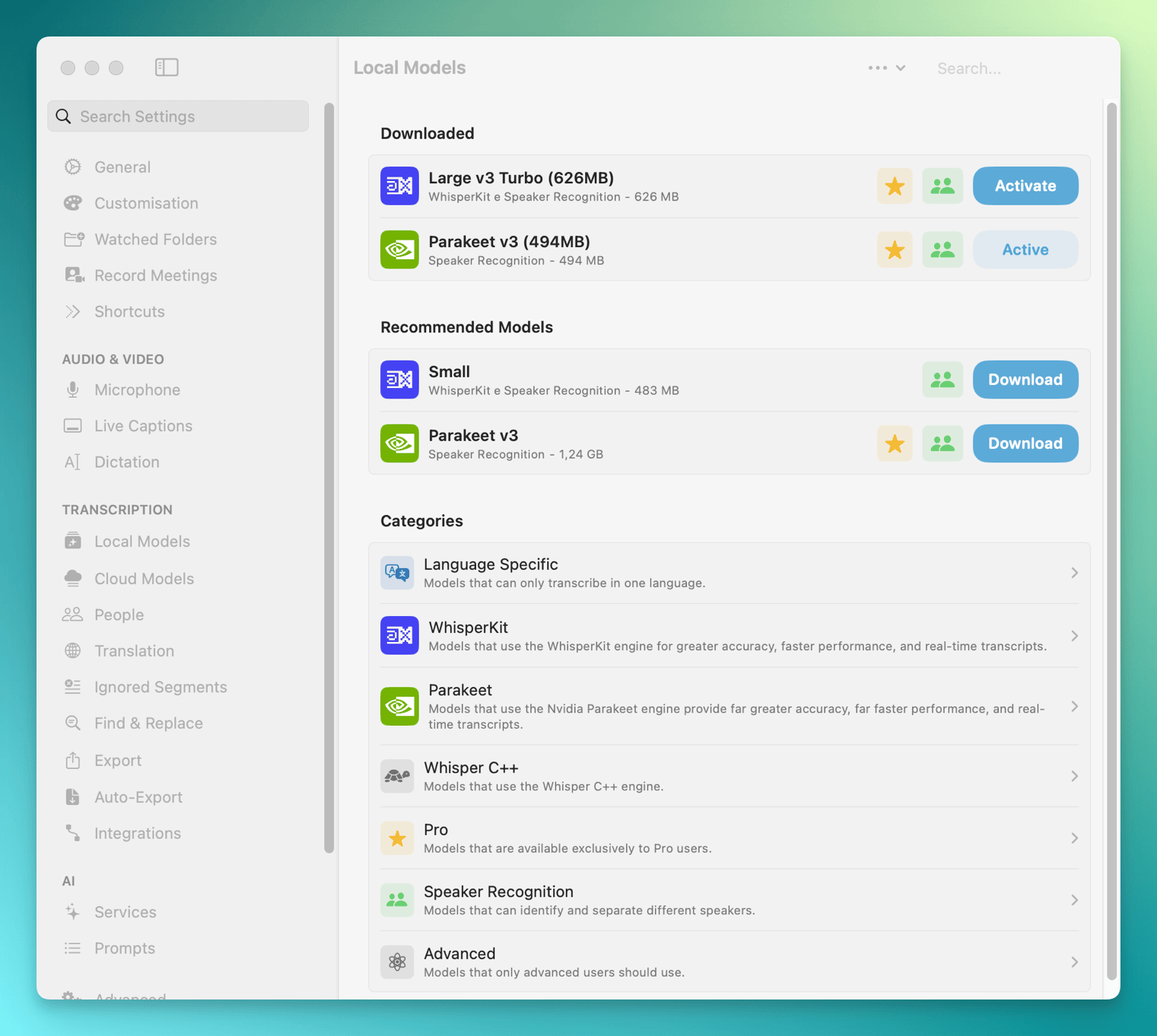
Task: Click the WhisperKit icon of Large v3 Turbo
Action: (x=399, y=186)
